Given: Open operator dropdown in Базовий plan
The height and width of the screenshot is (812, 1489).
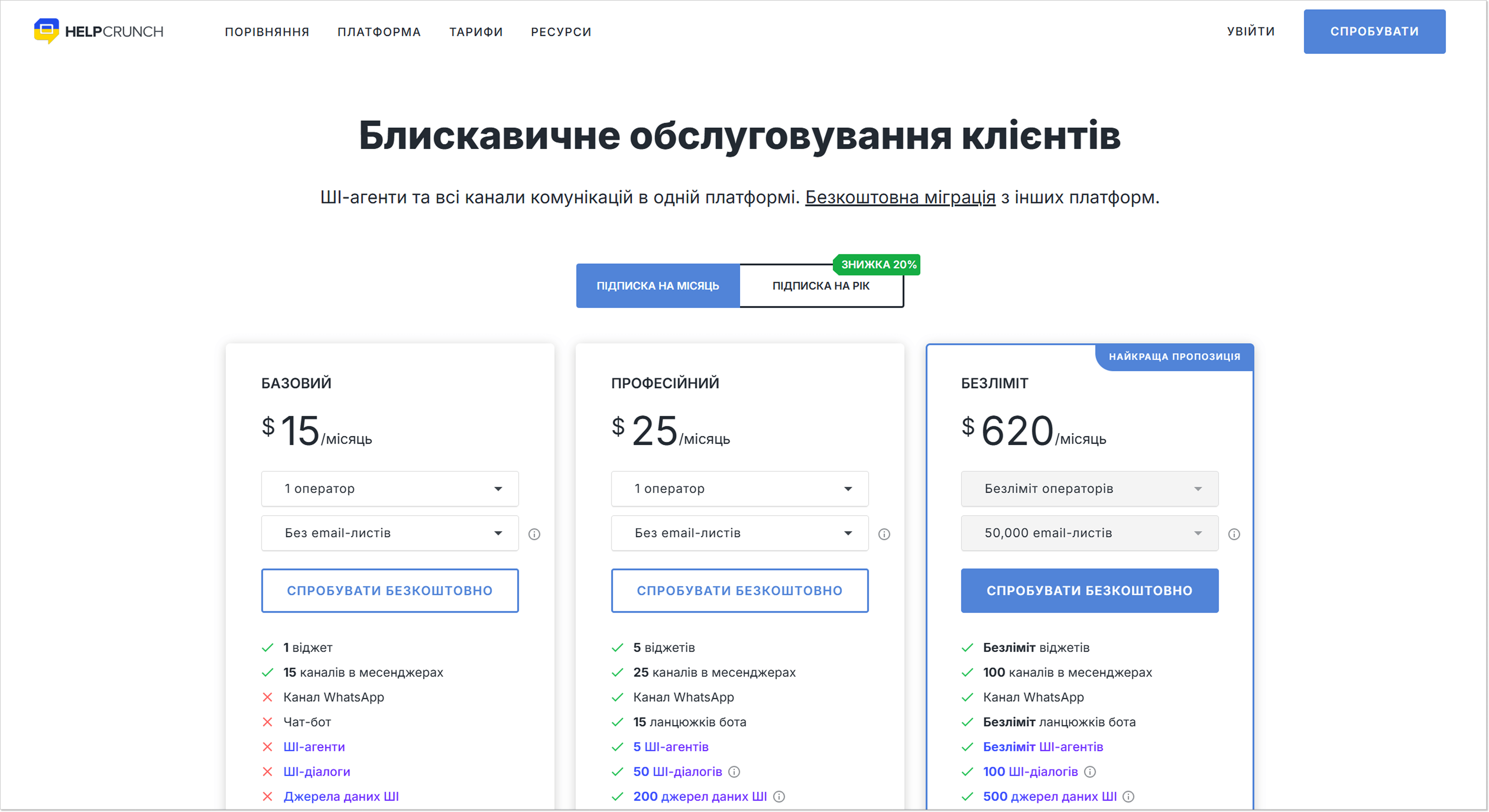Looking at the screenshot, I should coord(390,488).
